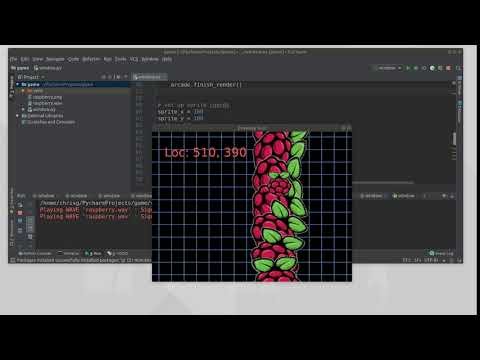This screenshot has width=480, height=360.
Task: Collapse the game project root folder
Action: tap(18, 85)
